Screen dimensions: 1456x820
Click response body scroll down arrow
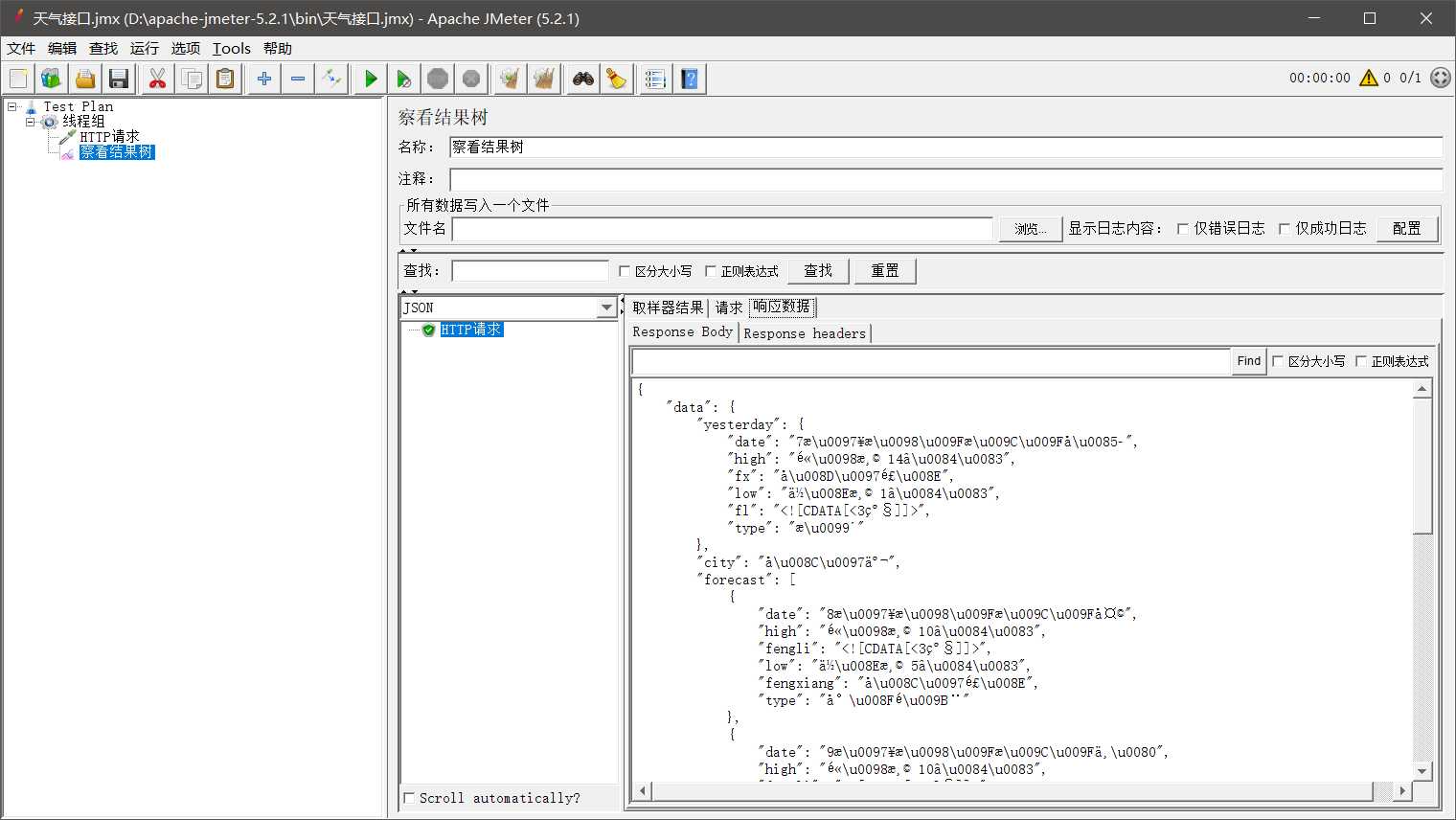coord(1422,771)
